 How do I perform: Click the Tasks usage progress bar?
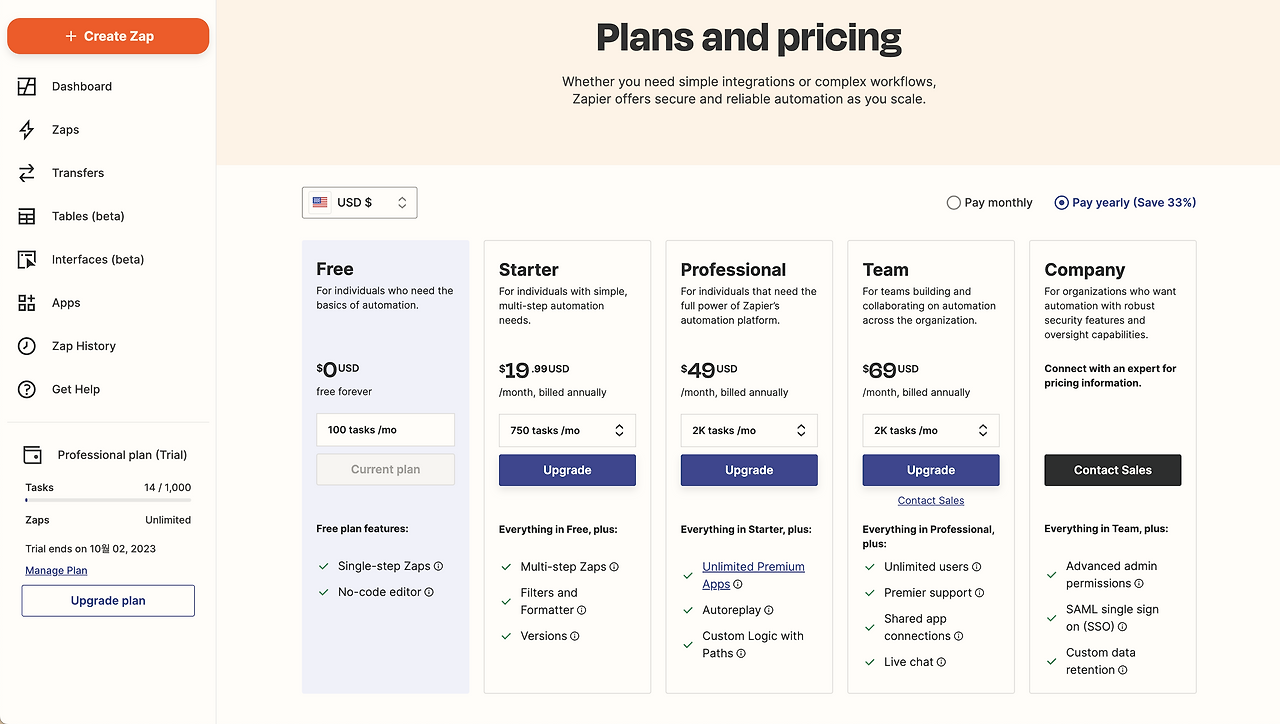click(x=108, y=499)
